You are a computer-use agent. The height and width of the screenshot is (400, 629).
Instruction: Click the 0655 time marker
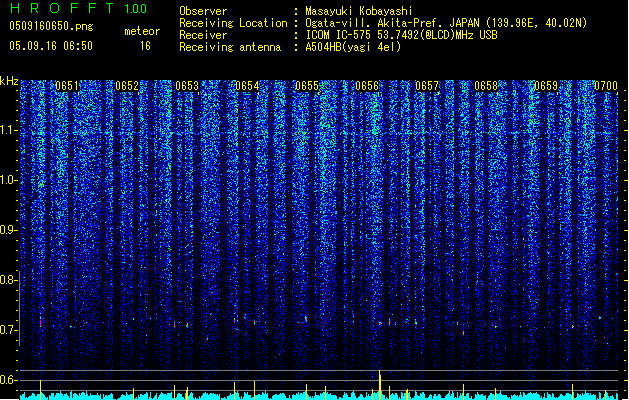click(307, 86)
